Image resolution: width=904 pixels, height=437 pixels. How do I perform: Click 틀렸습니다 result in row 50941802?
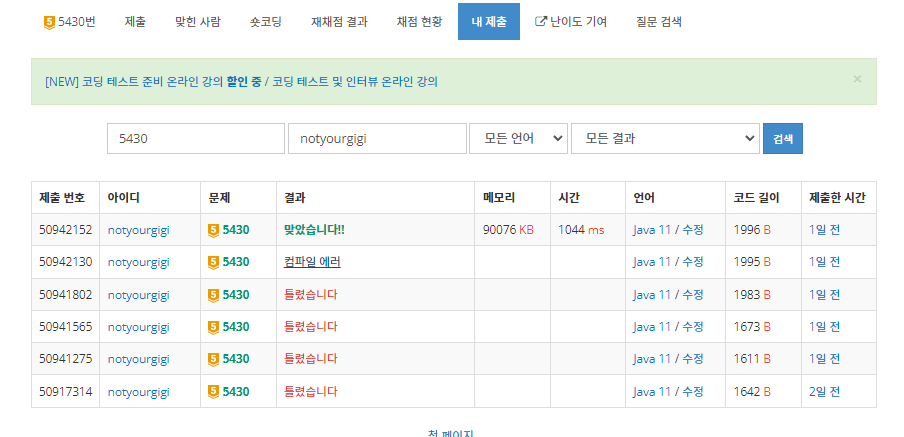(x=311, y=295)
